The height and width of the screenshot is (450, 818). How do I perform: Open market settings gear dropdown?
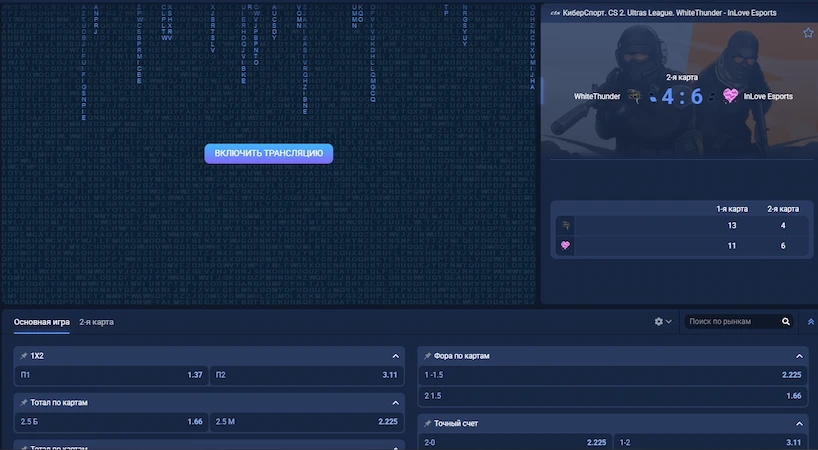pos(663,322)
